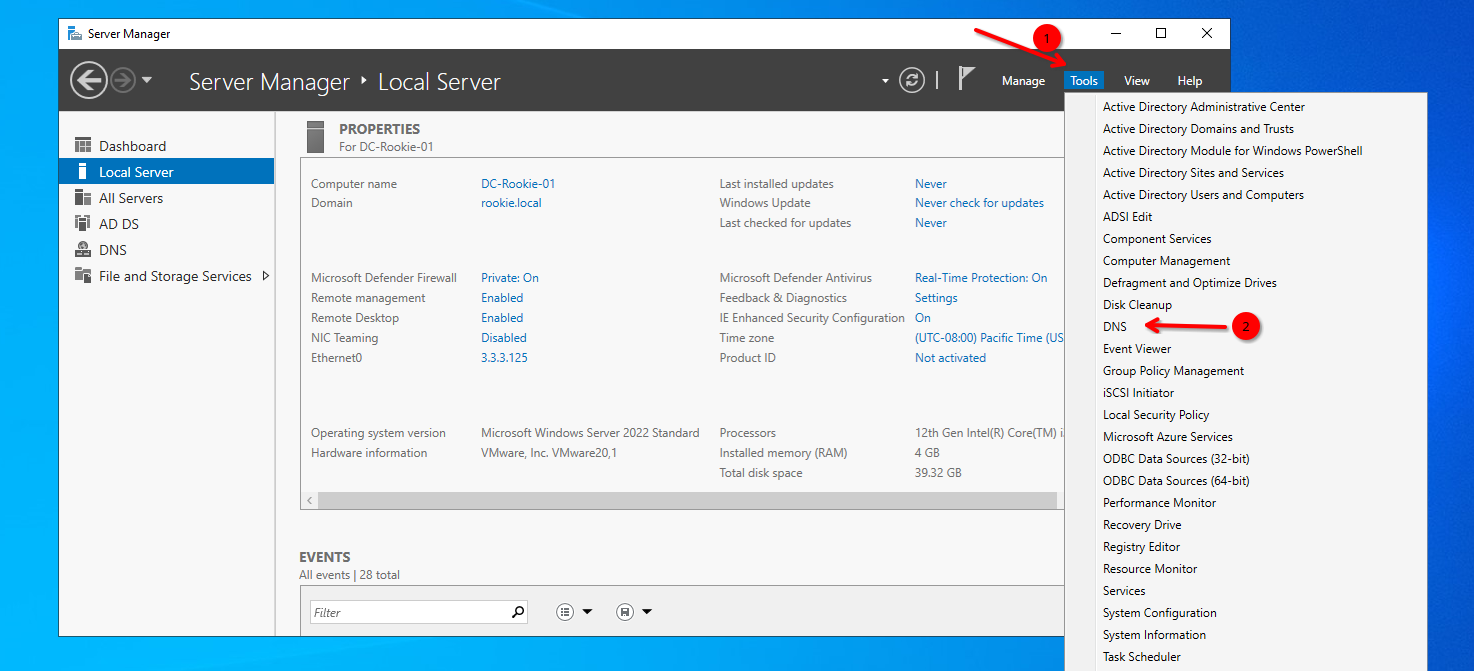Open the Manage menu
Screen dimensions: 1474x671
1023,81
